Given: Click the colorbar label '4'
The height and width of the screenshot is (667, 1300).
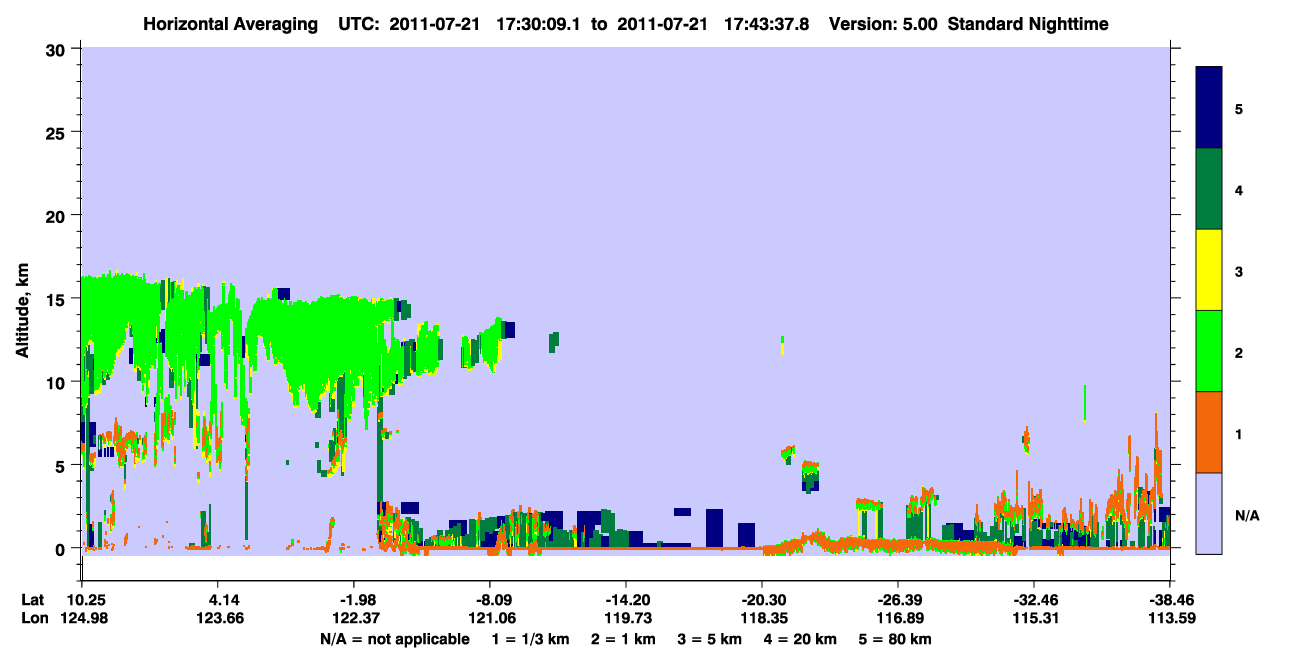Looking at the screenshot, I should pyautogui.click(x=1239, y=189).
